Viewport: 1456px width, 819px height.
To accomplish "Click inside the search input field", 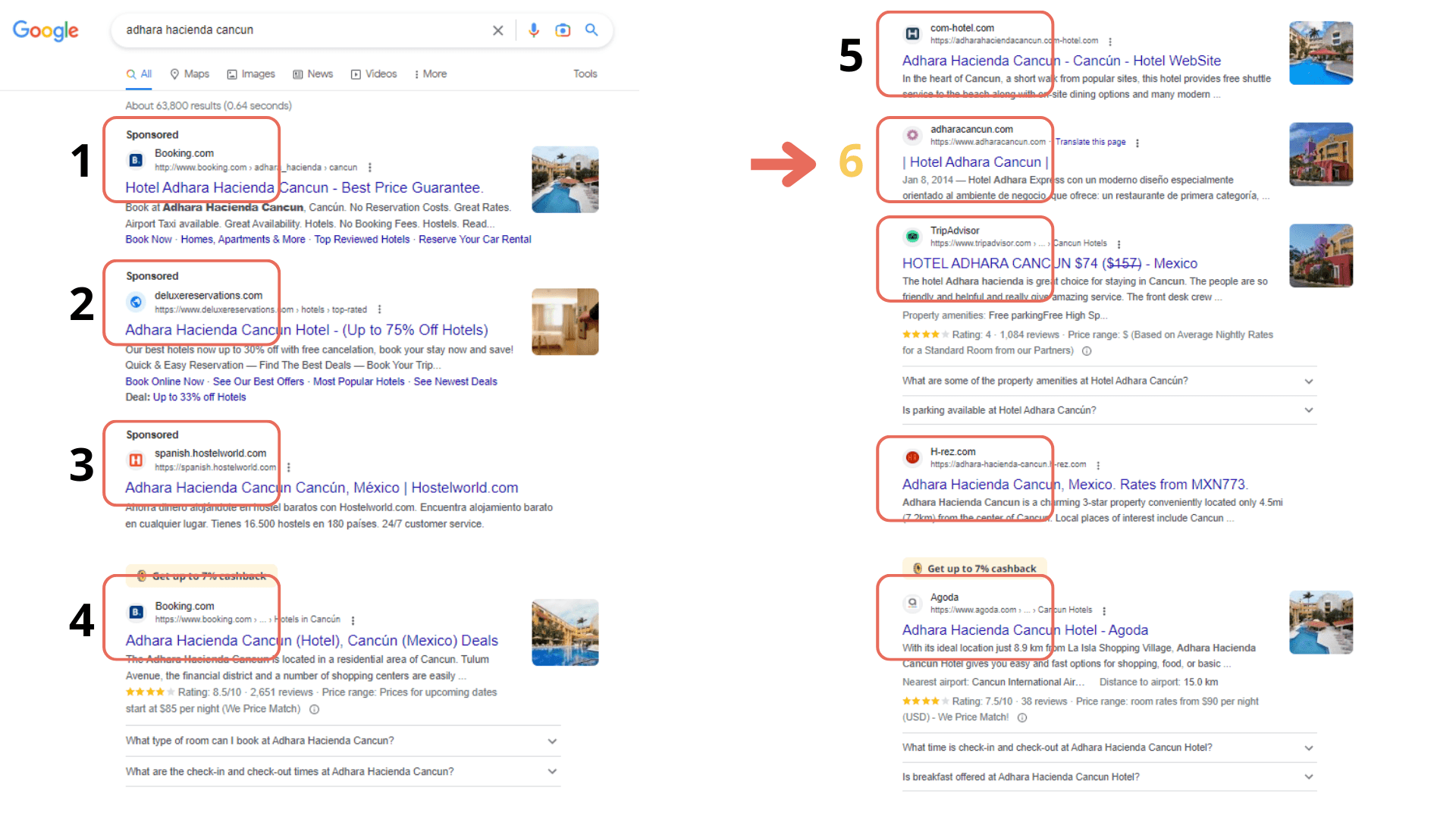I will 303,30.
